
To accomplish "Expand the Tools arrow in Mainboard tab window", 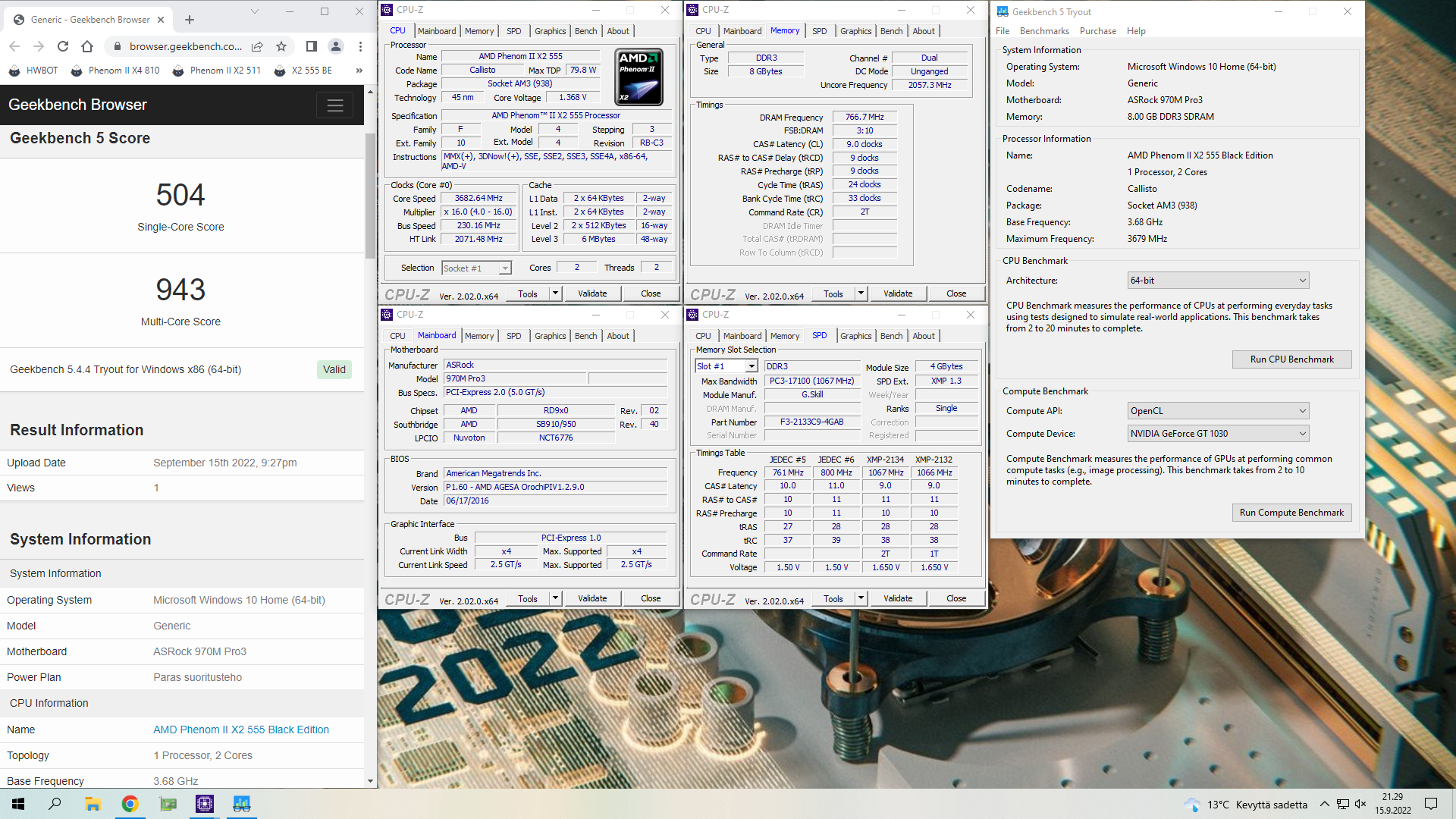I will pyautogui.click(x=555, y=598).
